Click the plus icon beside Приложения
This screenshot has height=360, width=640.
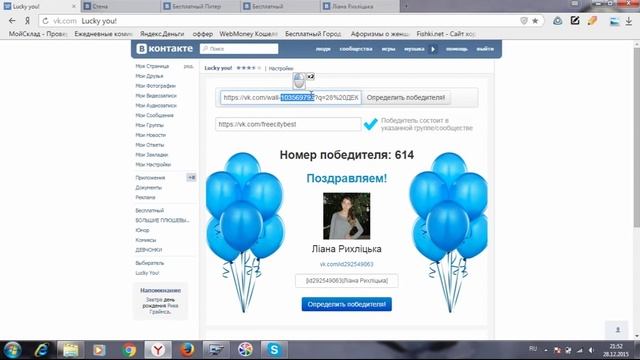click(191, 178)
